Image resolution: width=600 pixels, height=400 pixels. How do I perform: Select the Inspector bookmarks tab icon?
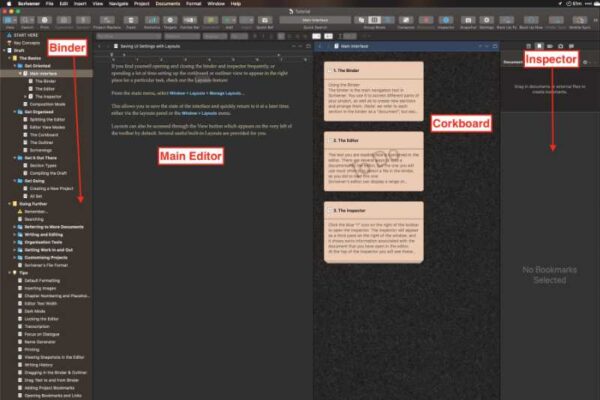539,46
